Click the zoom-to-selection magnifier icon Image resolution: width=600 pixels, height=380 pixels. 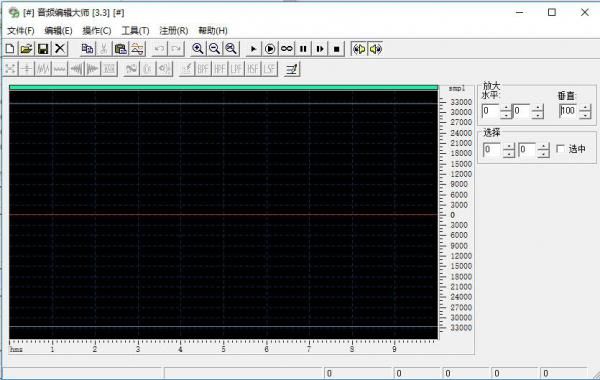pyautogui.click(x=231, y=49)
